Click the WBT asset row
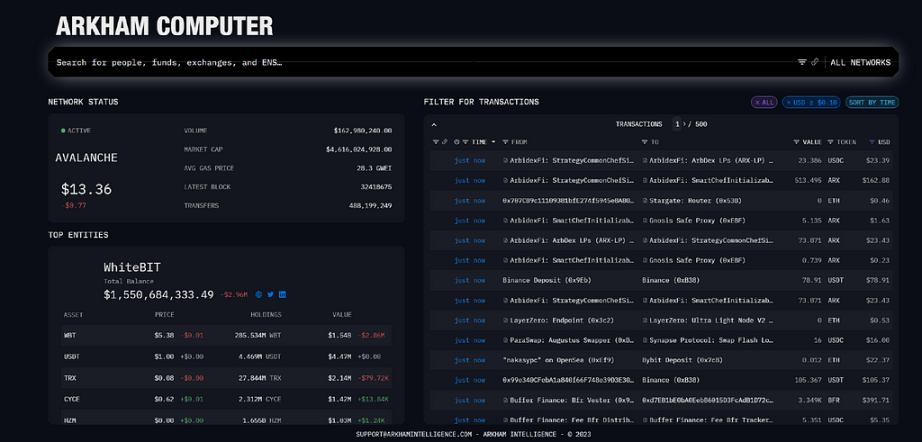The width and height of the screenshot is (922, 442). (x=226, y=336)
